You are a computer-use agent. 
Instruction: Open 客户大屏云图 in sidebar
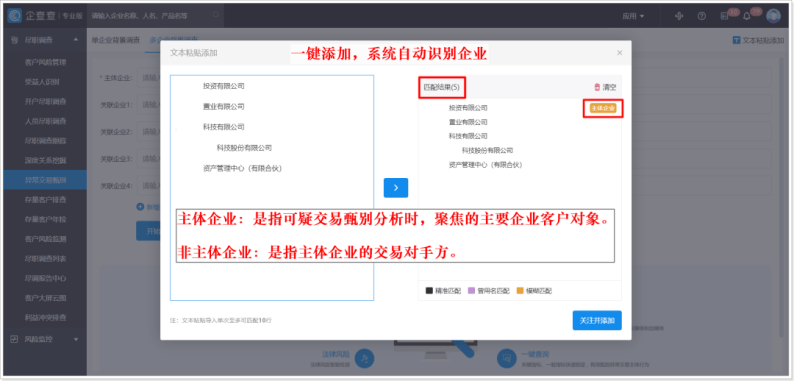[x=46, y=298]
